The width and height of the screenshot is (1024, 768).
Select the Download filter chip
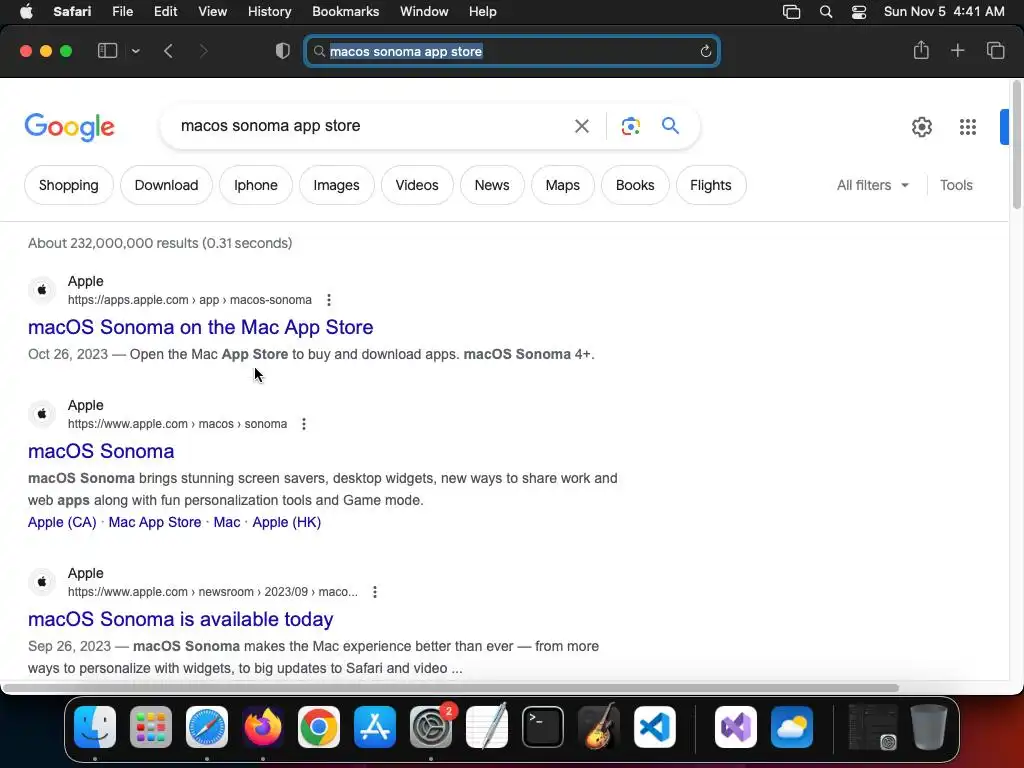(x=166, y=185)
